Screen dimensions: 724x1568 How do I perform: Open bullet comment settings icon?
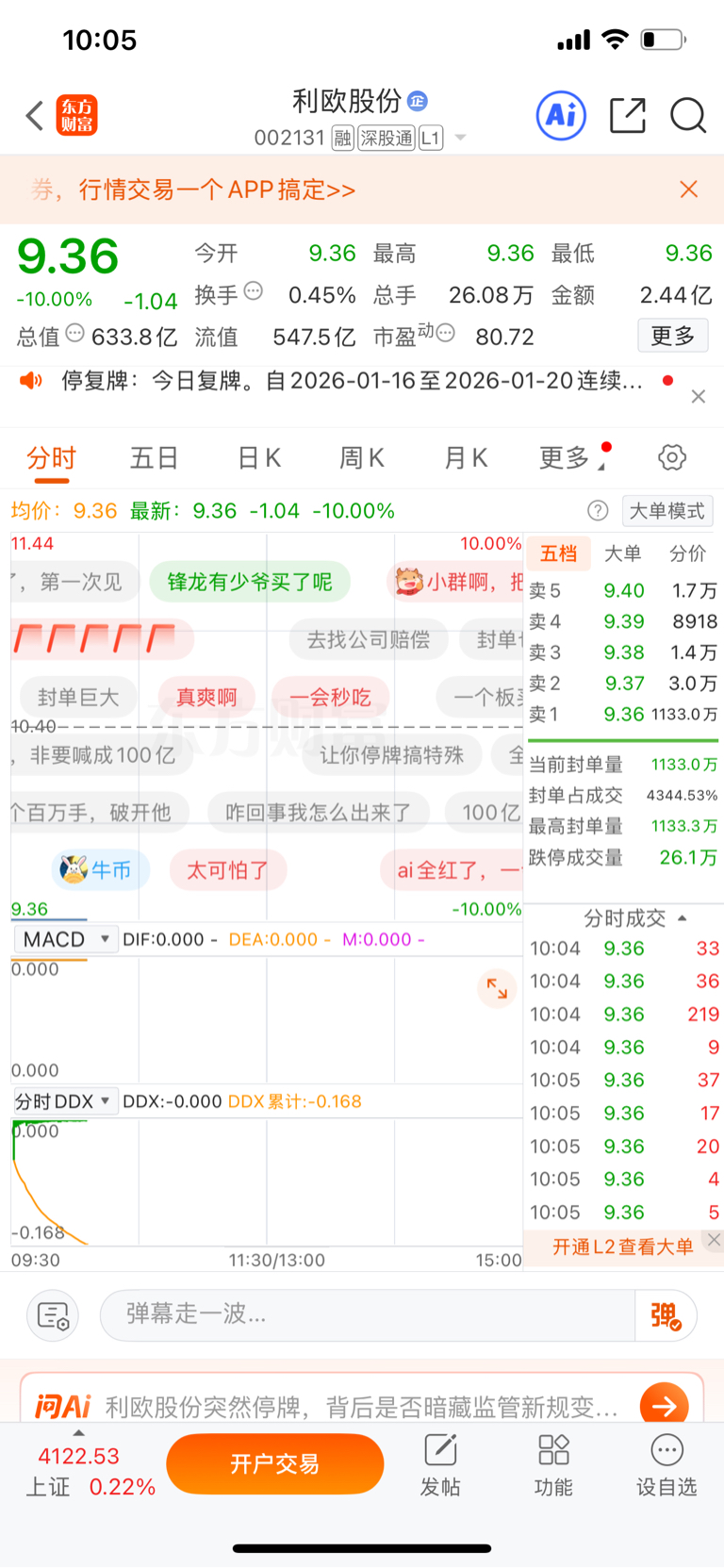point(53,1315)
